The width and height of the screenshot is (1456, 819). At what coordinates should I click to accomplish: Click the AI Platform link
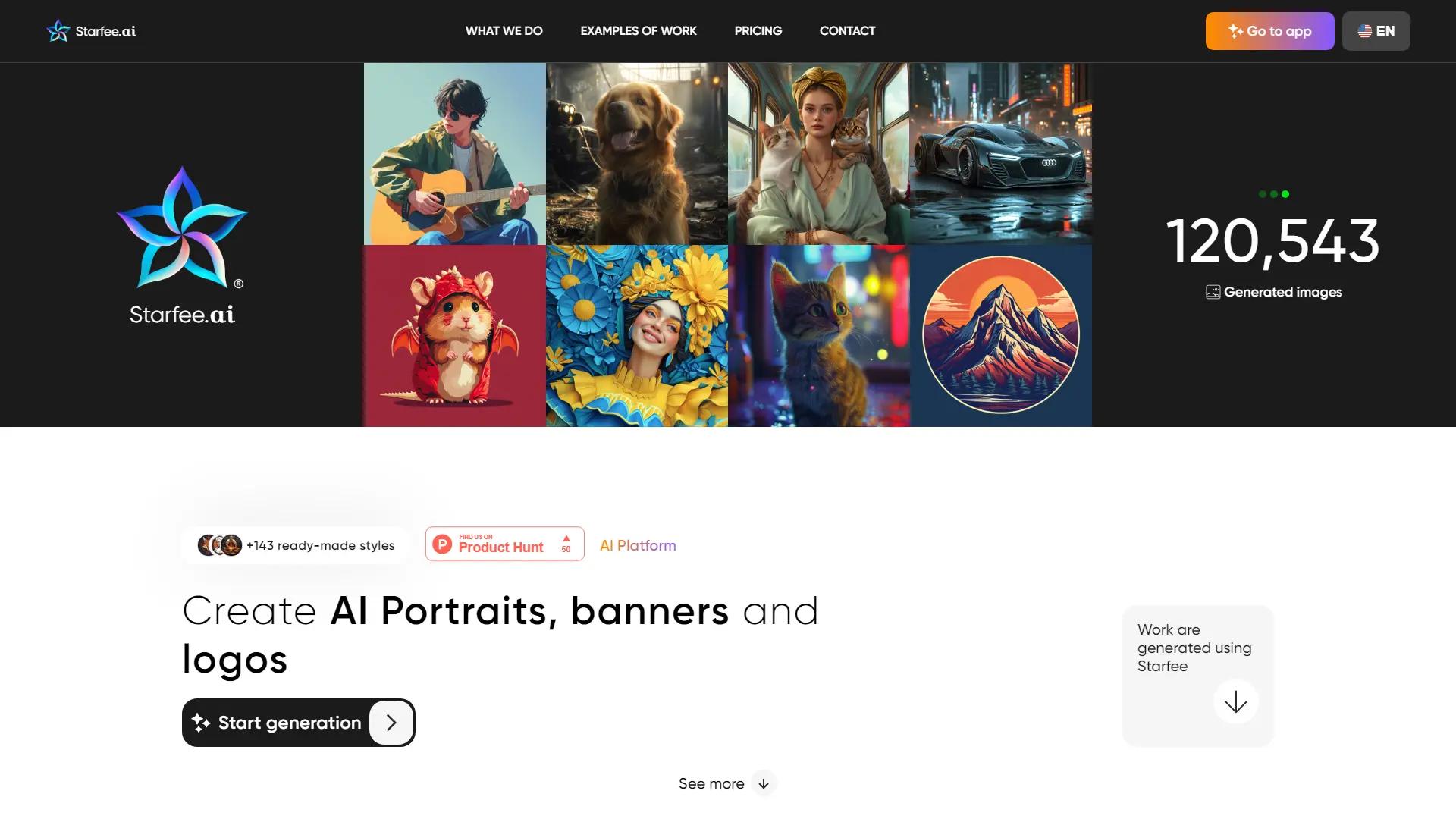click(x=638, y=545)
